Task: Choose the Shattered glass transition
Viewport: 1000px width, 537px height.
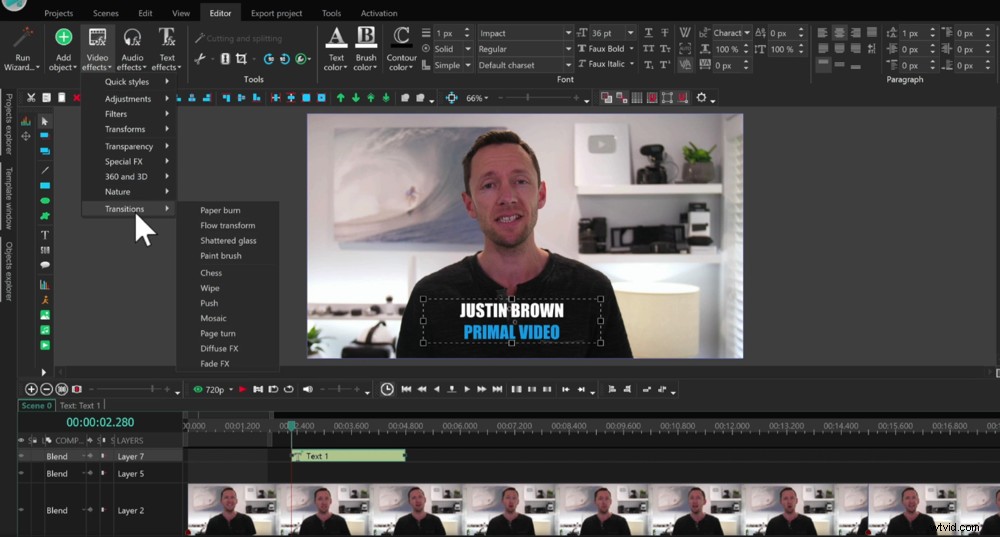Action: (228, 241)
